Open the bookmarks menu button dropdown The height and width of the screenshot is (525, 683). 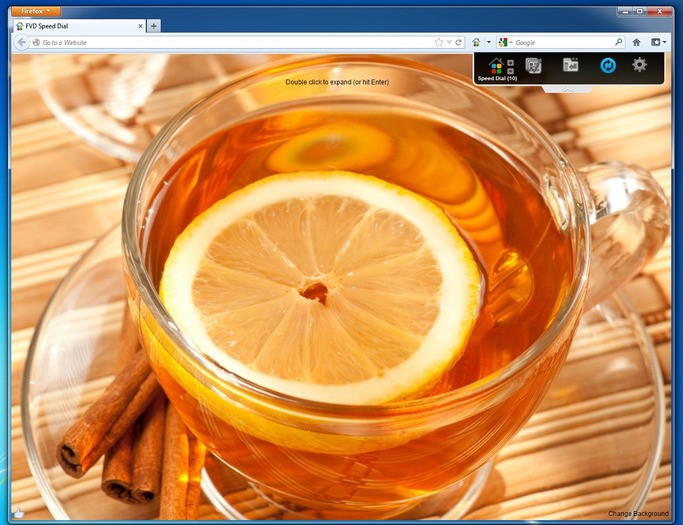pyautogui.click(x=658, y=43)
